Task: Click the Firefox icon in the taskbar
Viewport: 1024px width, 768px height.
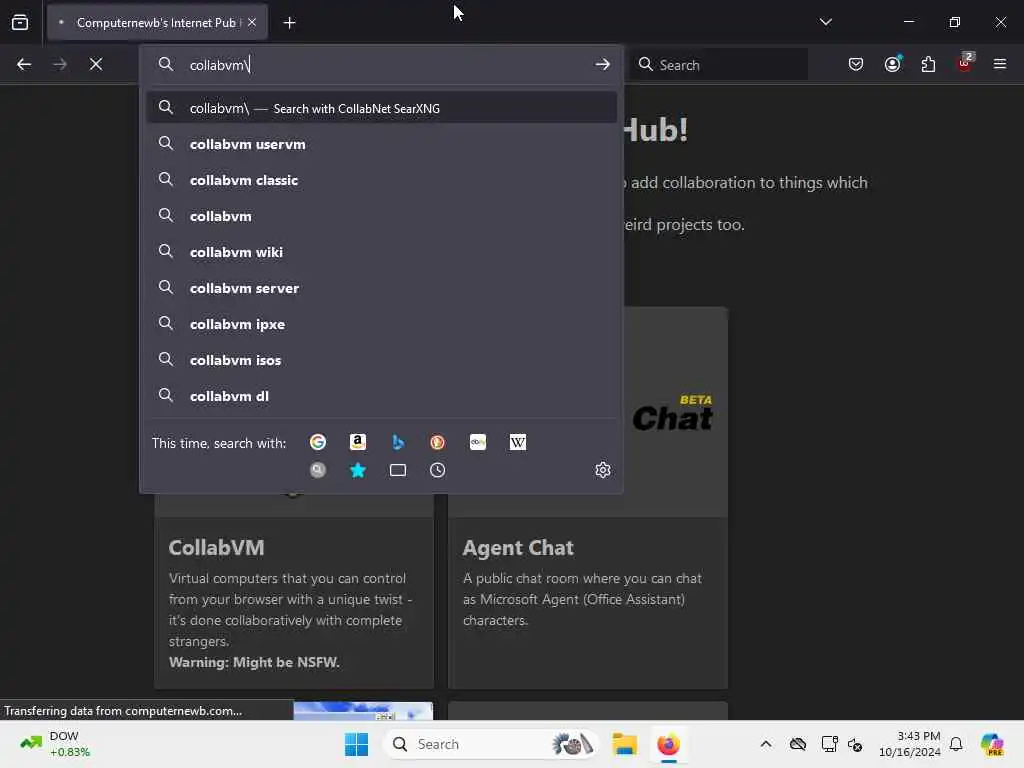Action: pos(669,744)
